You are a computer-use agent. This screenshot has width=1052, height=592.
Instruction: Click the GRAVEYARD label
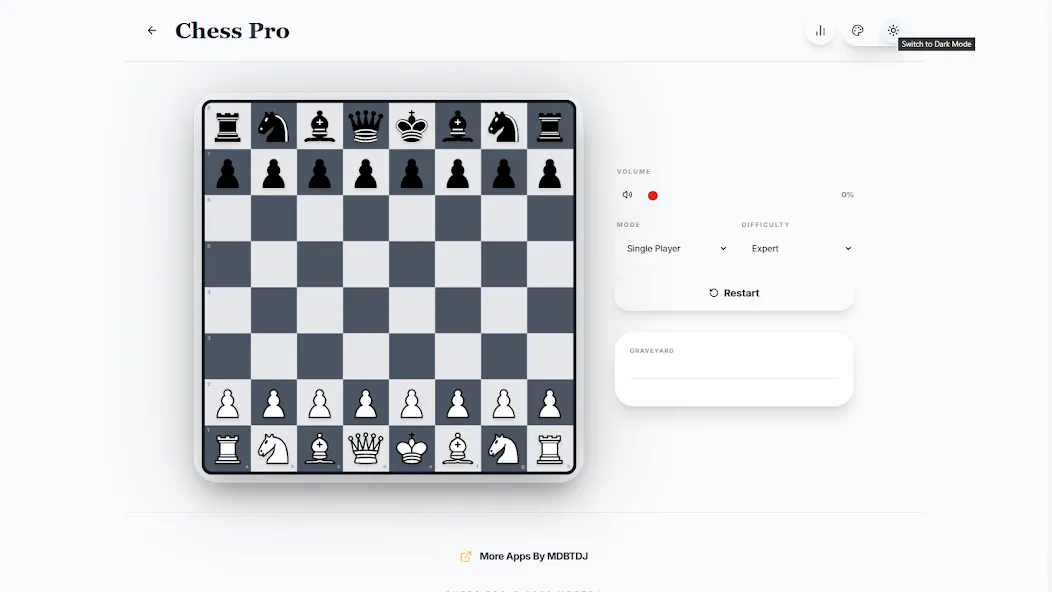(651, 350)
